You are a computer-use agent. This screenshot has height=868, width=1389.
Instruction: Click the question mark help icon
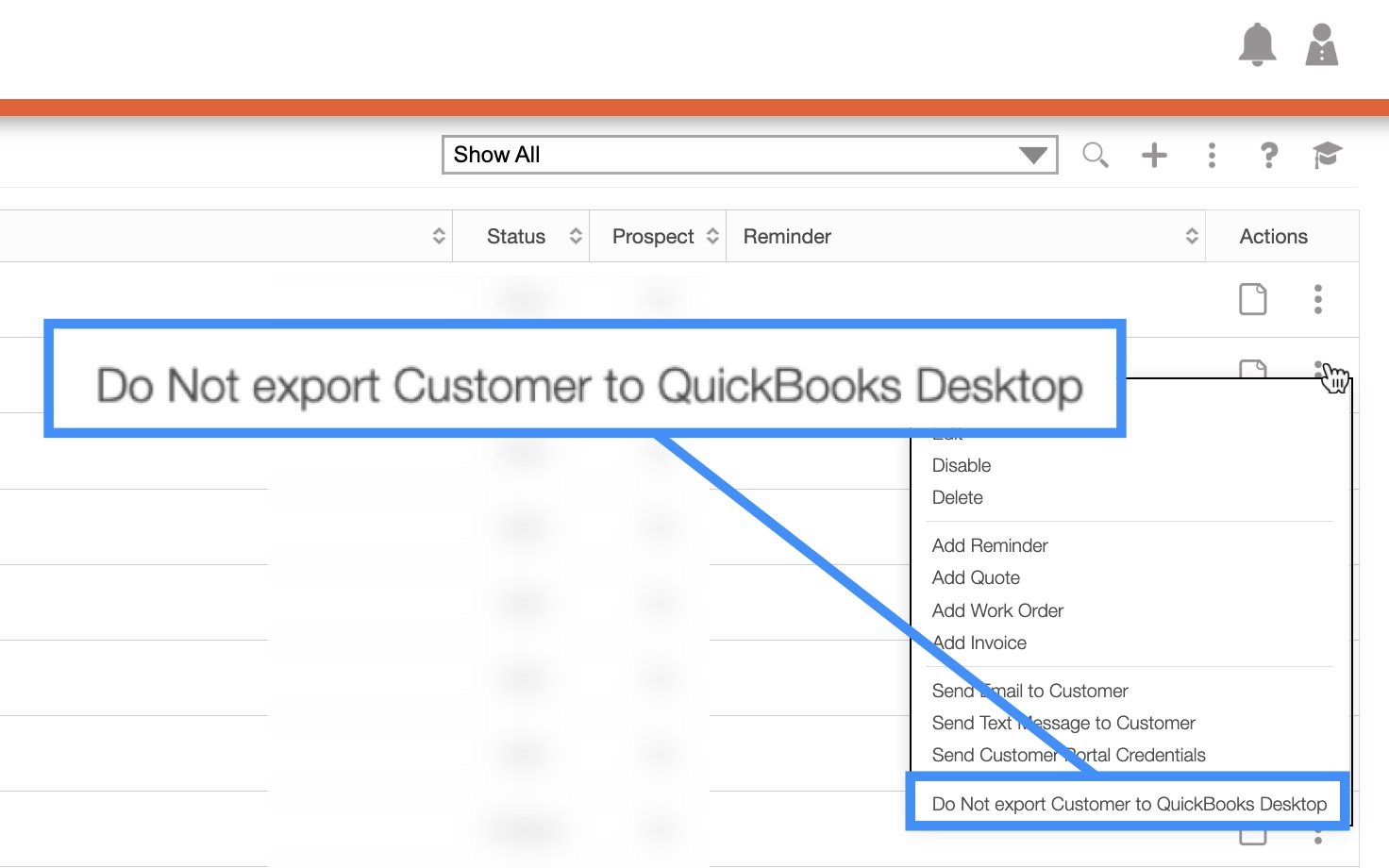click(1269, 155)
